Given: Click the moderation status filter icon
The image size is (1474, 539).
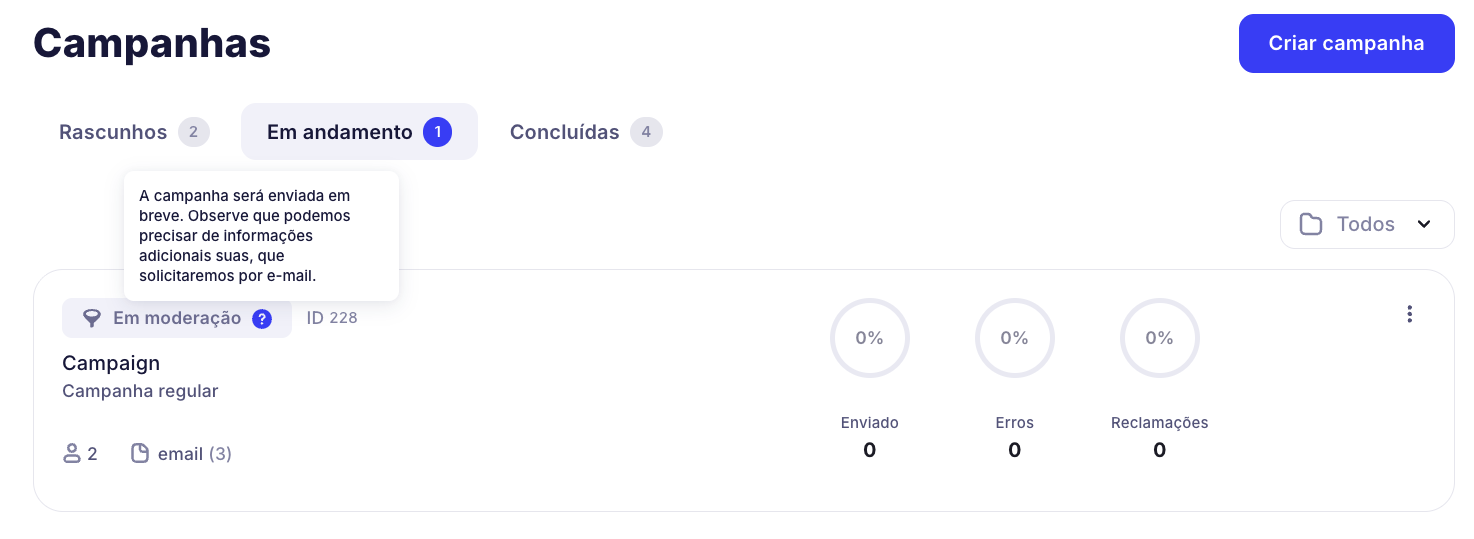Looking at the screenshot, I should point(91,319).
